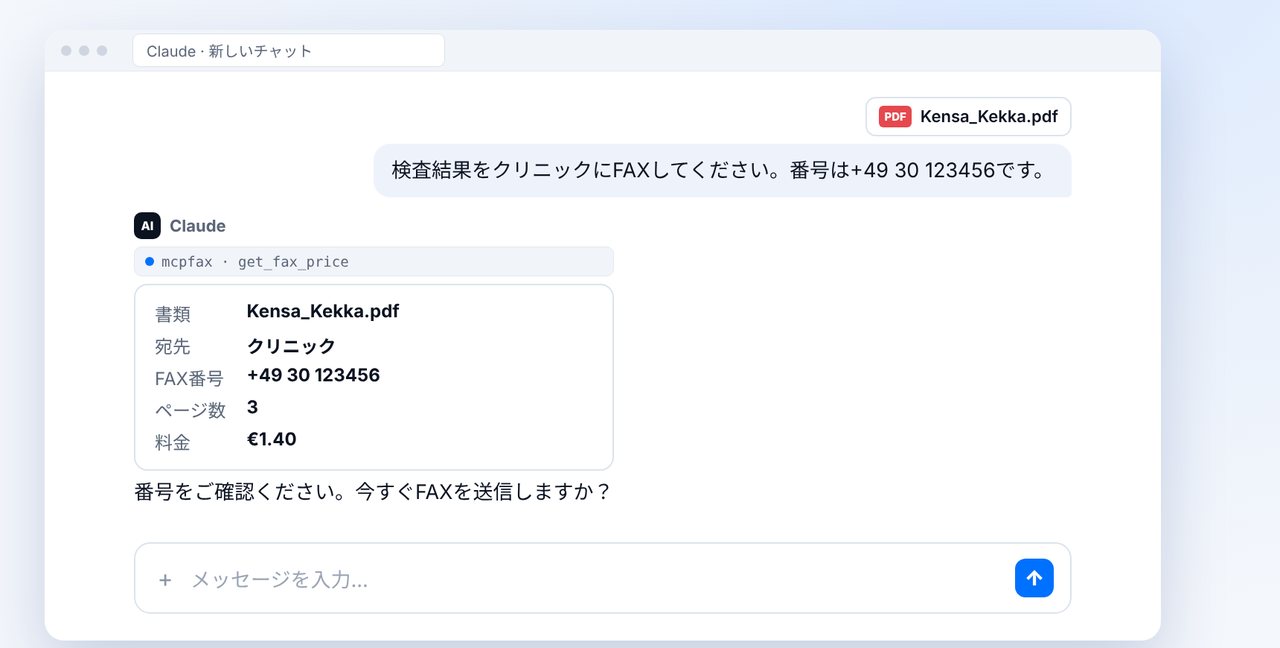Click the user message about FAX
Viewport: 1280px width, 648px height.
(722, 171)
